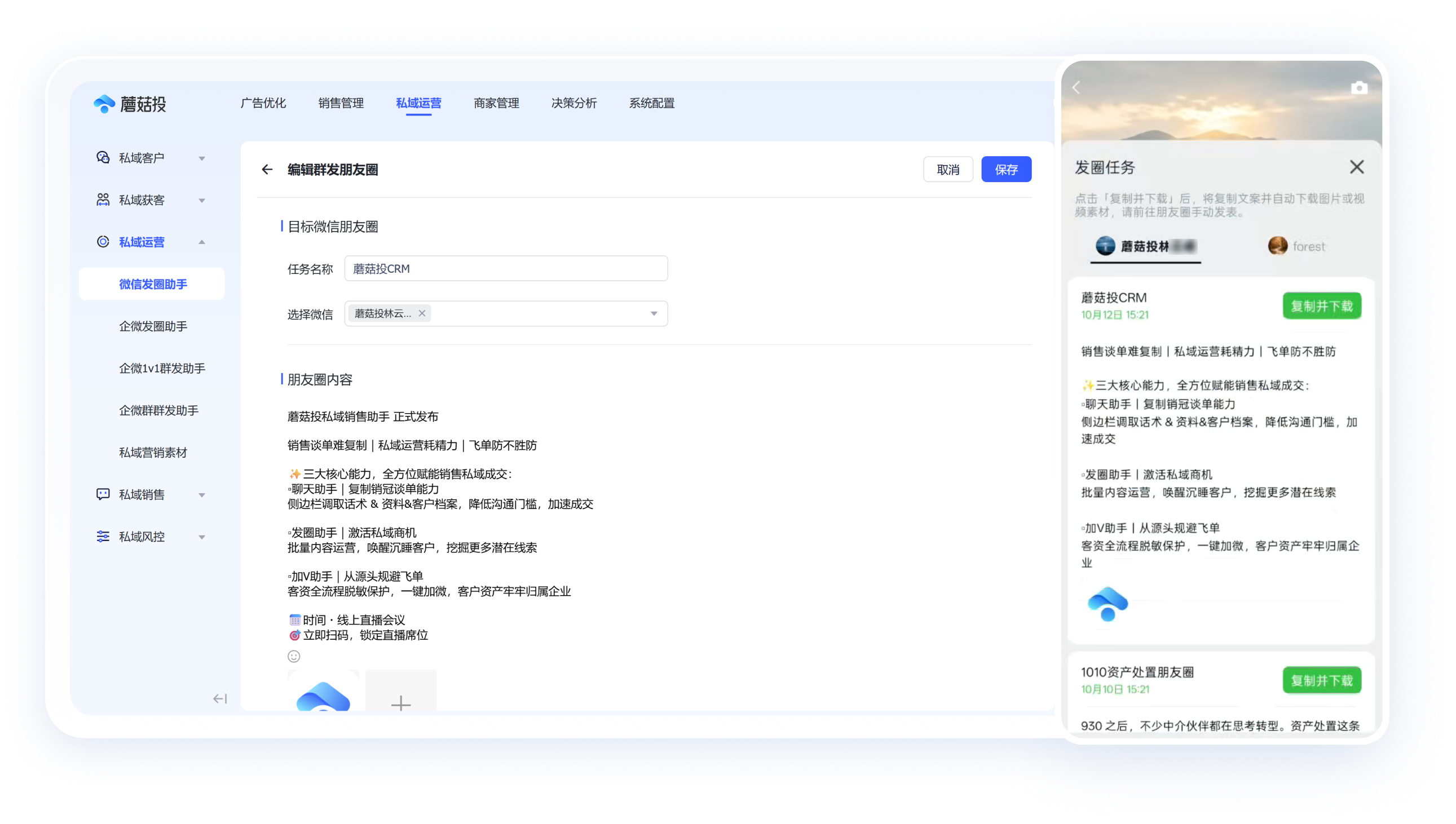Expand the 私域客户 menu arrow

(x=201, y=158)
